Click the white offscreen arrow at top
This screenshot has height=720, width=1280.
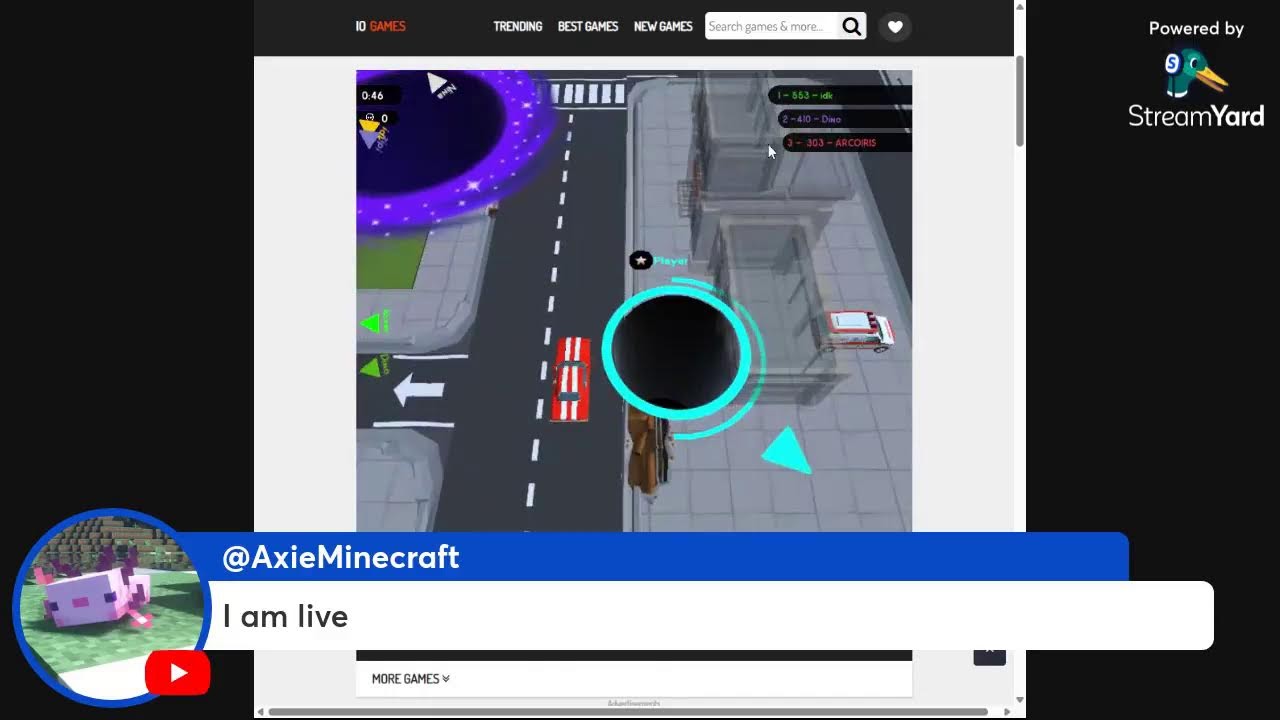pos(438,83)
